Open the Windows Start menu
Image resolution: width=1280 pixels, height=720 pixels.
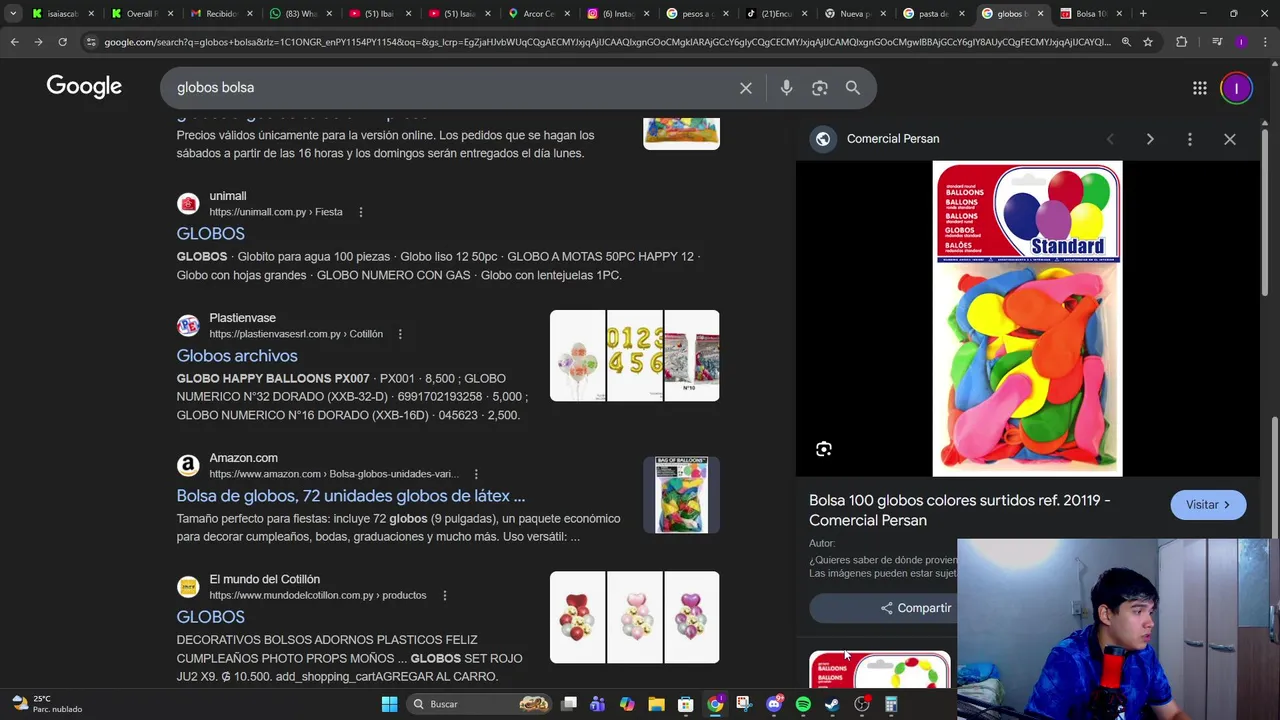[x=389, y=704]
